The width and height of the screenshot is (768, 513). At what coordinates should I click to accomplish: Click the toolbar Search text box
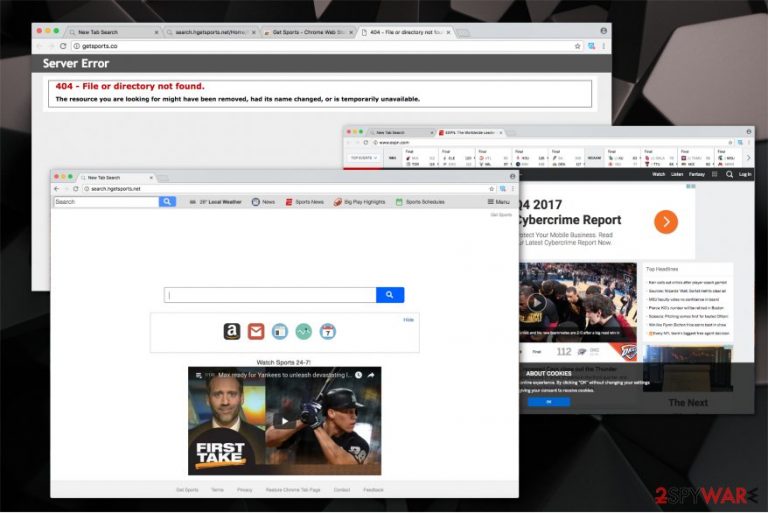[106, 202]
